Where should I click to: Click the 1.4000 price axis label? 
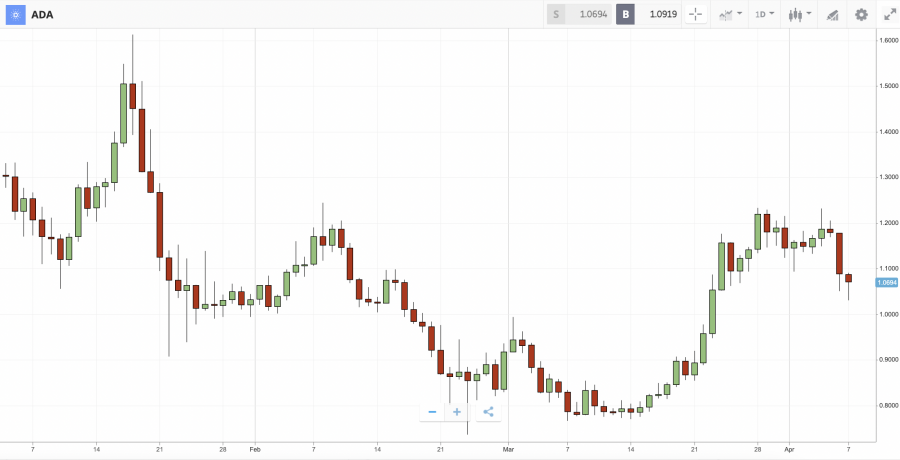pos(889,132)
